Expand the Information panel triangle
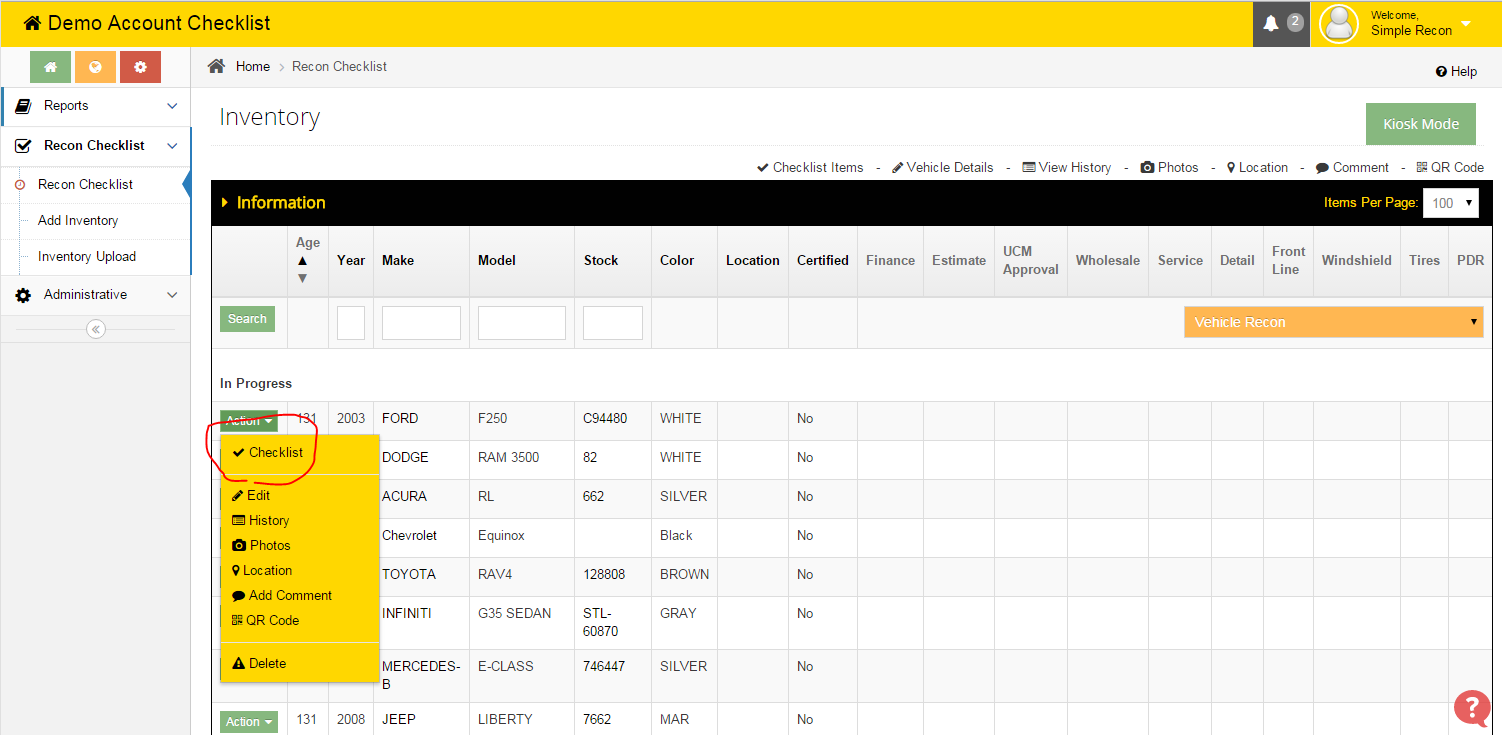The width and height of the screenshot is (1502, 735). pyautogui.click(x=225, y=203)
